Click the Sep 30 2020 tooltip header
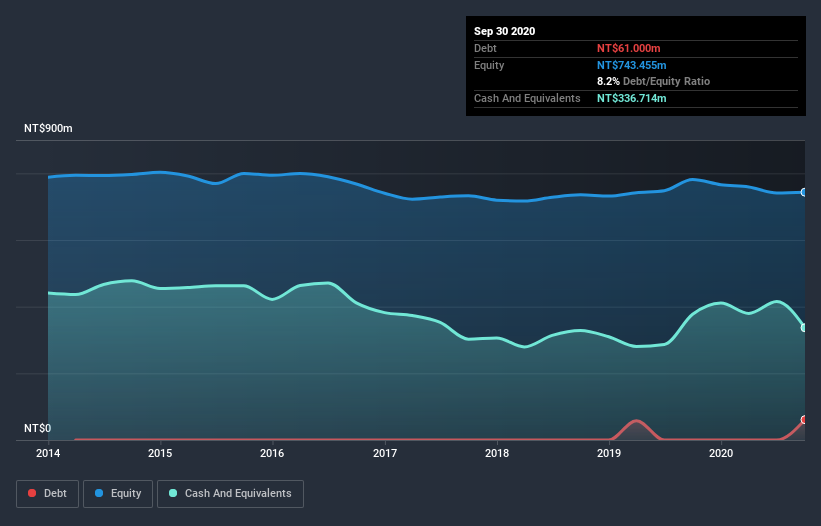This screenshot has width=821, height=526. [x=505, y=31]
